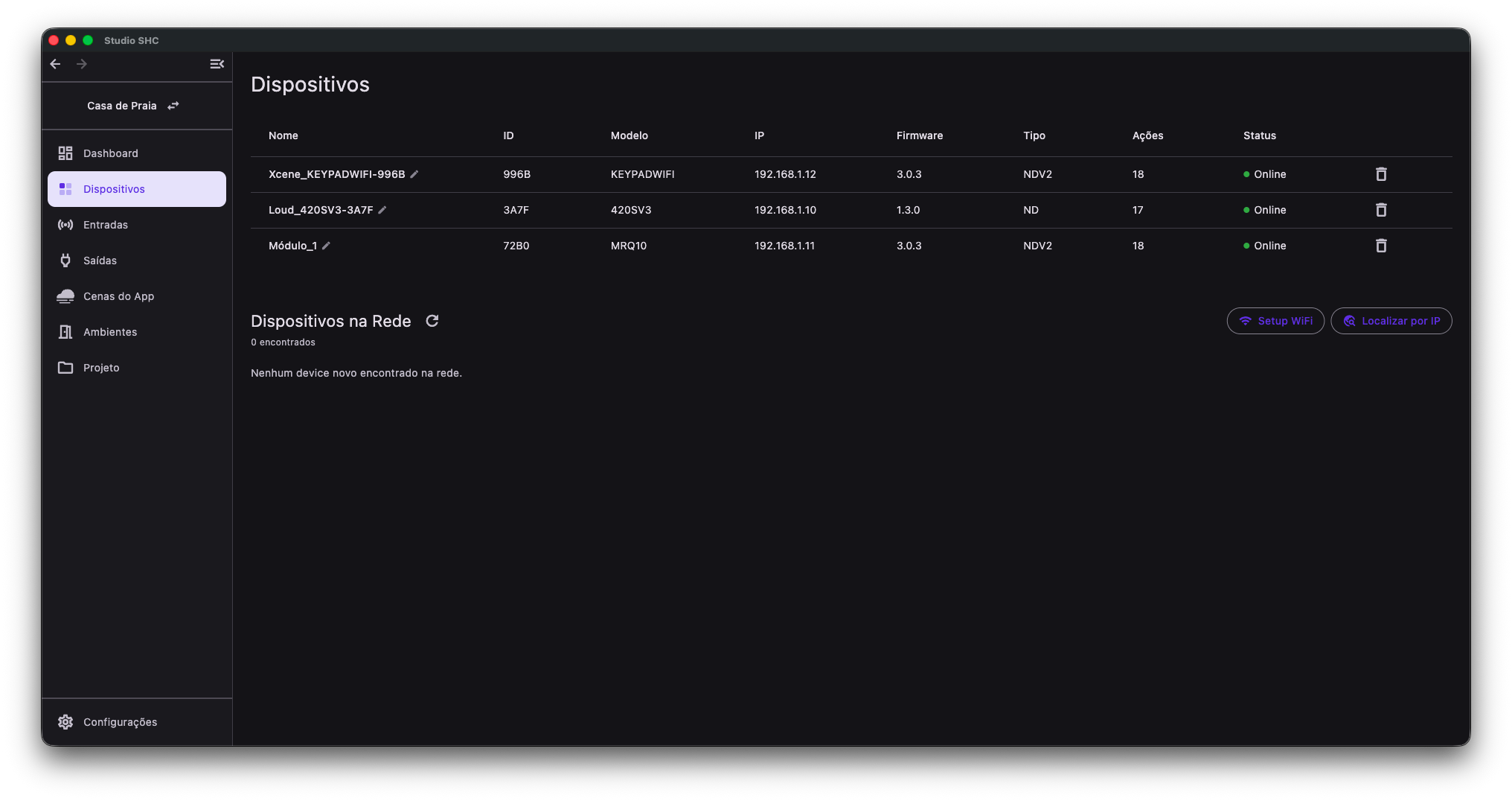
Task: Click the Casa de Praia project name
Action: tap(122, 106)
